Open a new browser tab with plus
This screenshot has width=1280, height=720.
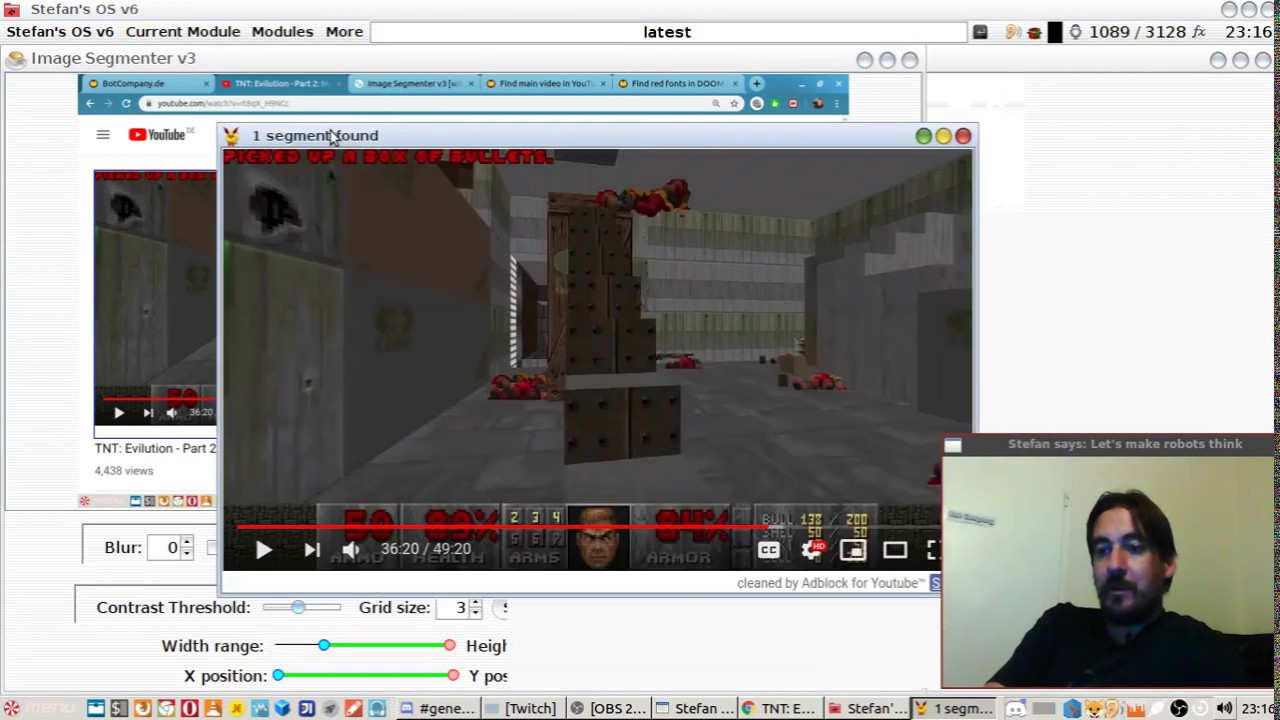click(757, 84)
